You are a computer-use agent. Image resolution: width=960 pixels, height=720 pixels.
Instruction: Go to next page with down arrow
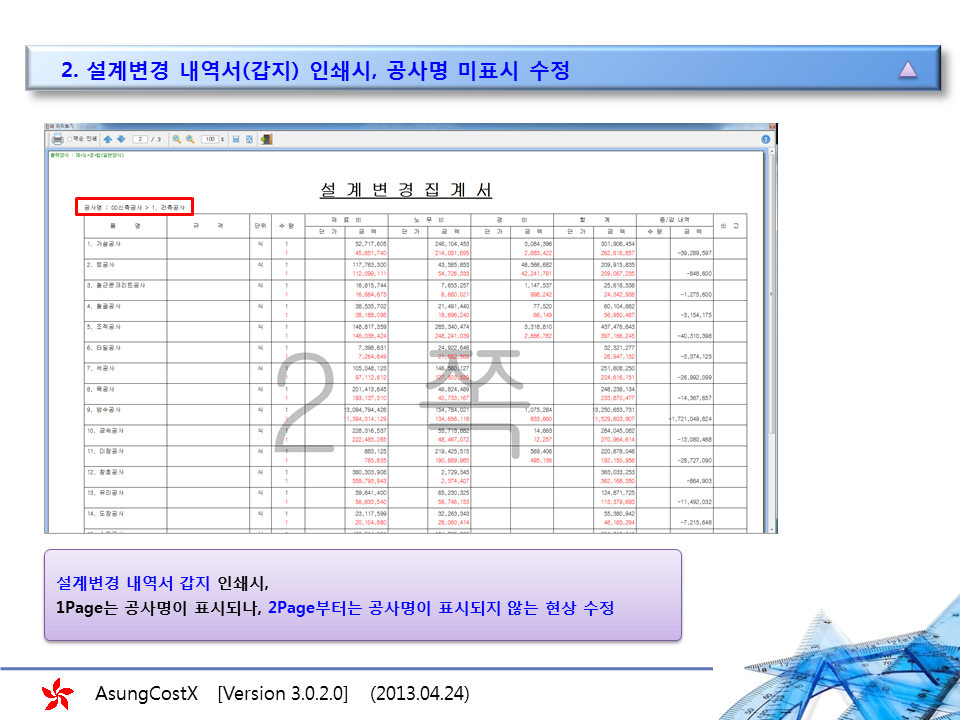click(121, 139)
